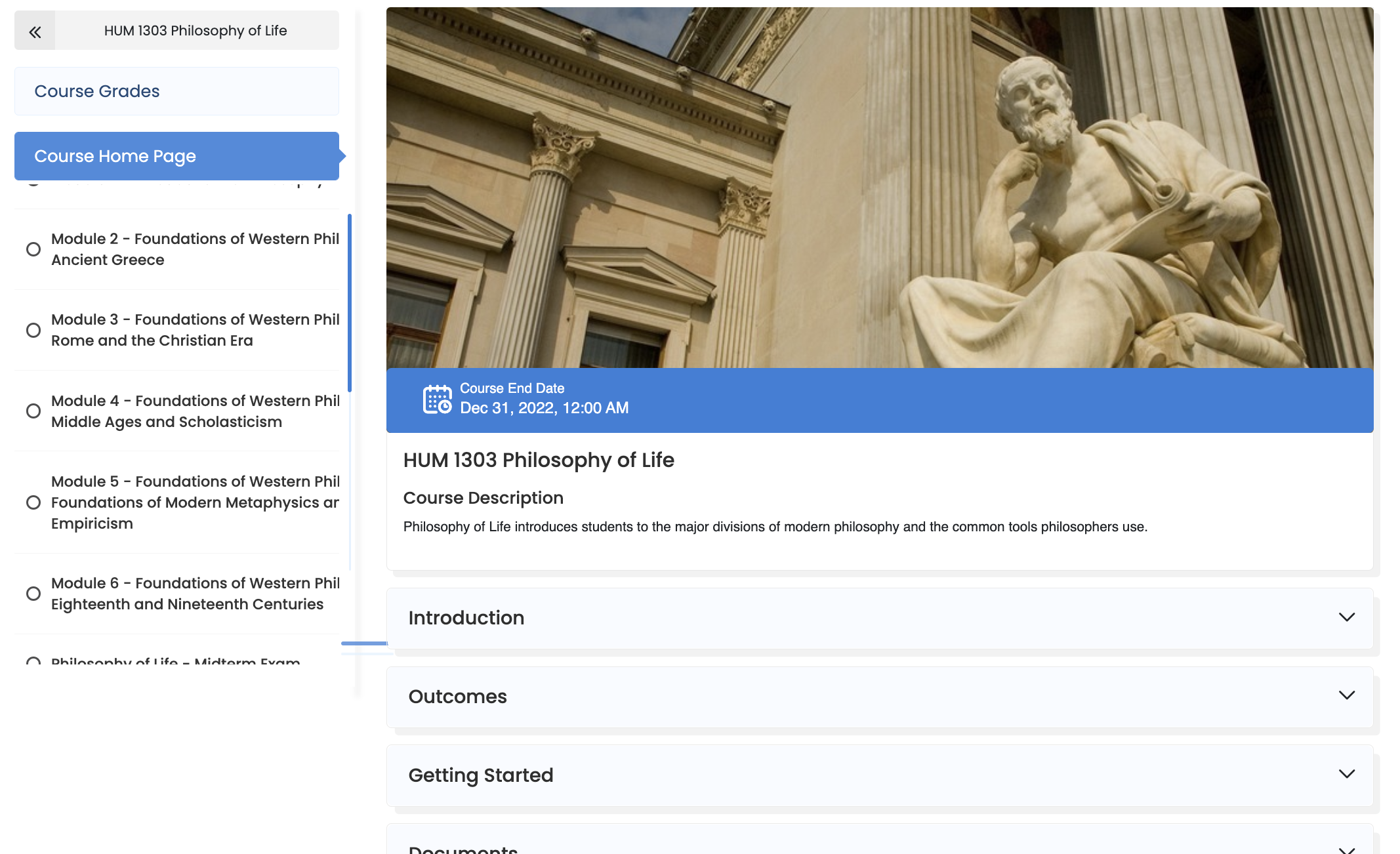Open Module 3 Rome and the Christian Era
This screenshot has height=854, width=1400.
[x=195, y=330]
